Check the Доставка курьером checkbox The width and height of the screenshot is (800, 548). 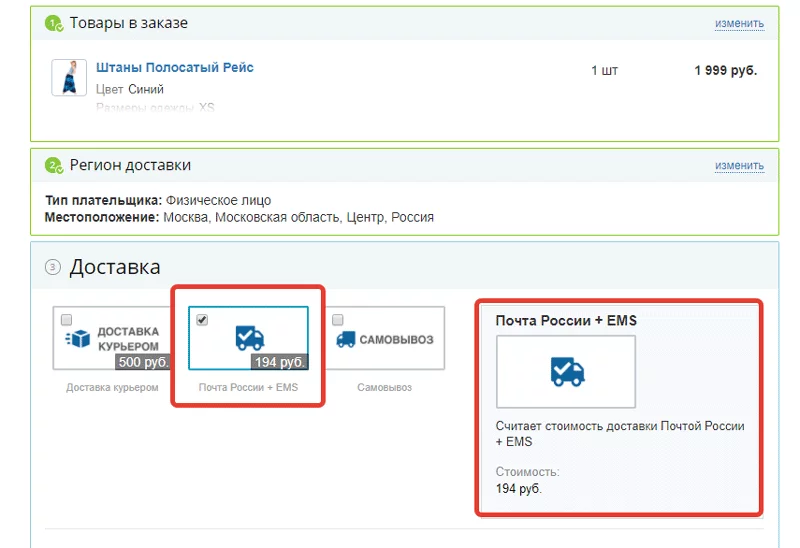coord(67,320)
